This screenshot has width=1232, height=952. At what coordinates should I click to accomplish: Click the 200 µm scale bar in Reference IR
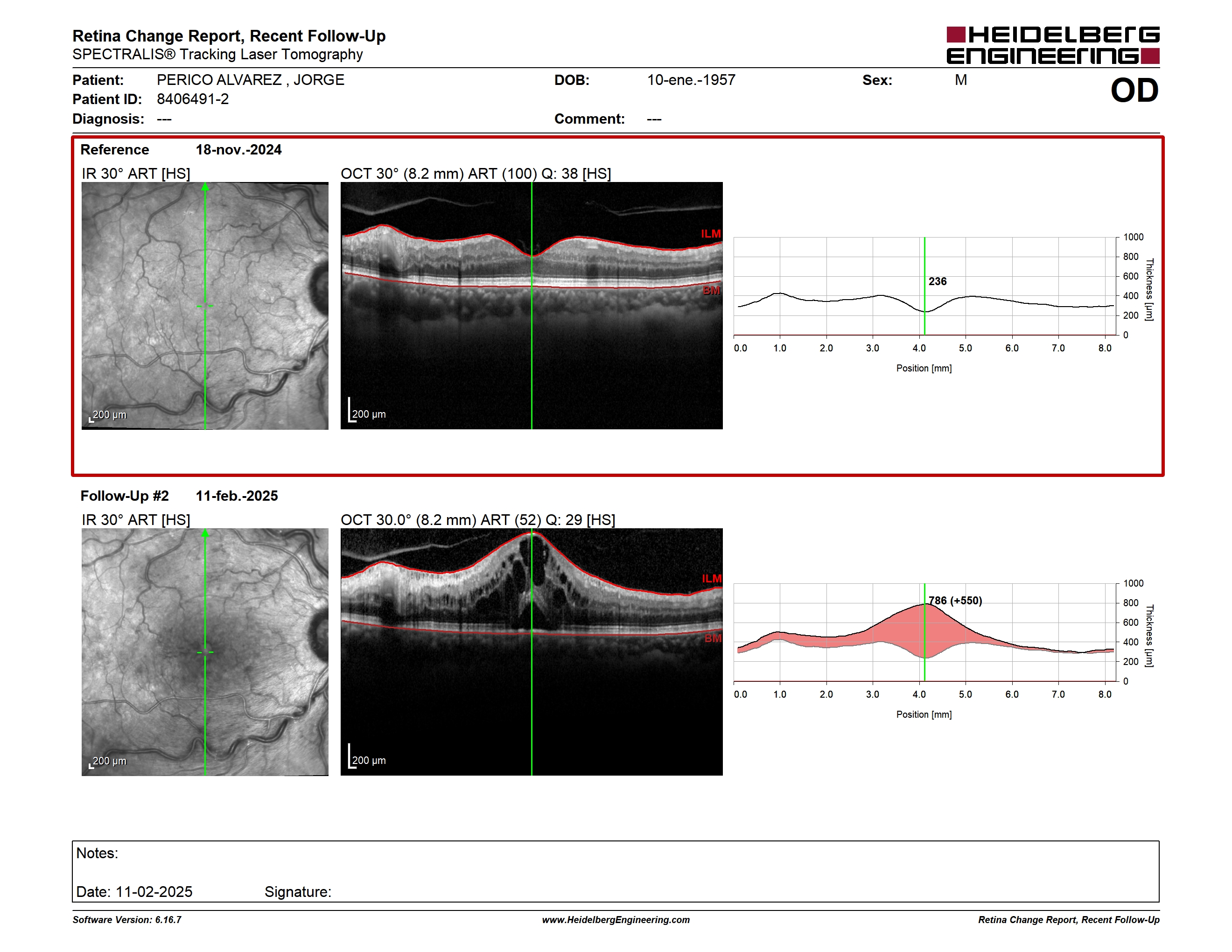pyautogui.click(x=108, y=416)
